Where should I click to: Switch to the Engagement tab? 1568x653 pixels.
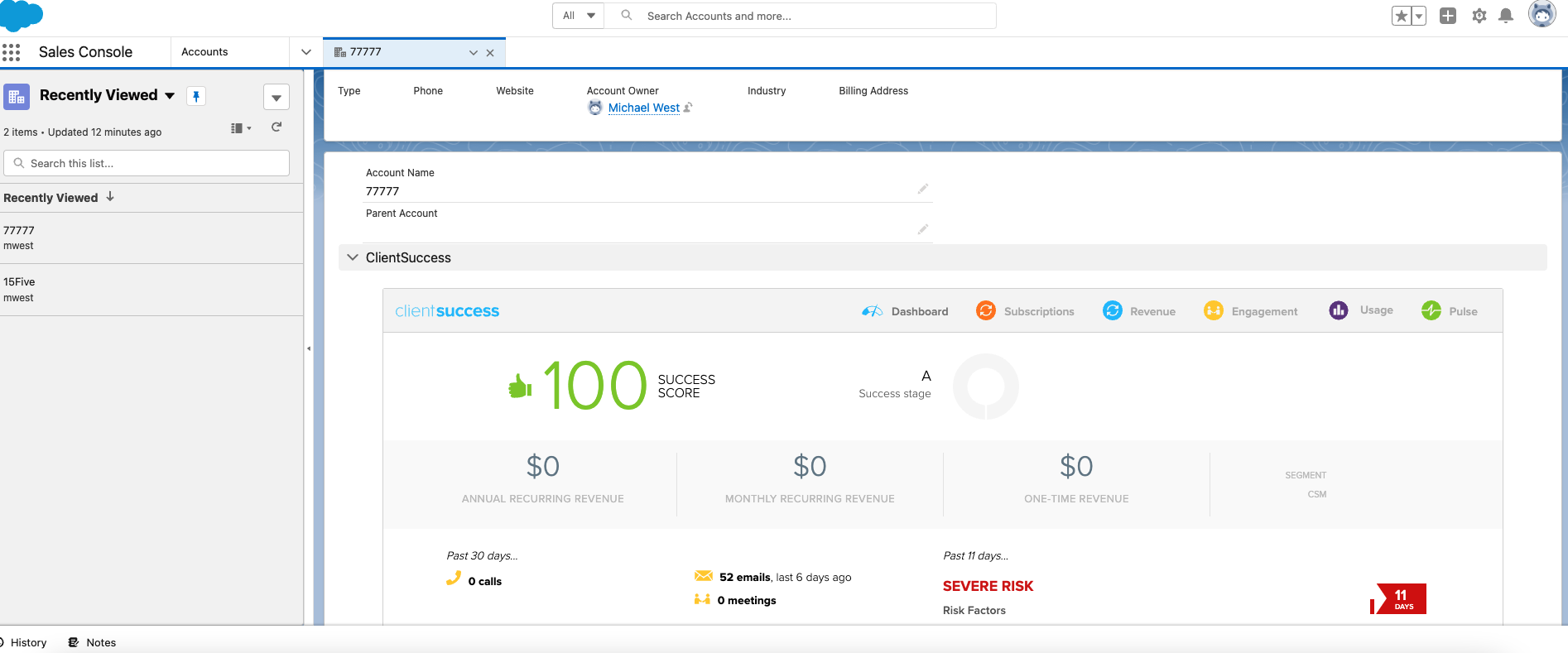(1251, 311)
